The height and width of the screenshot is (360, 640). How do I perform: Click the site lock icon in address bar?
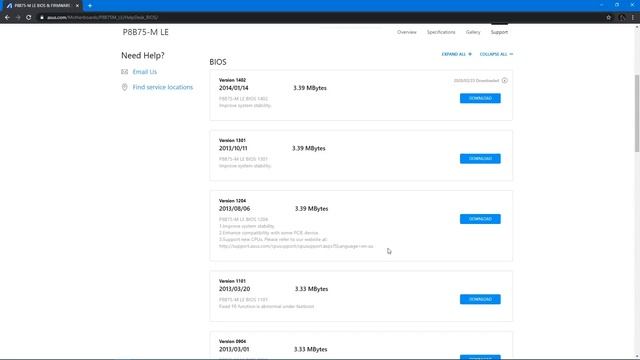coord(42,18)
